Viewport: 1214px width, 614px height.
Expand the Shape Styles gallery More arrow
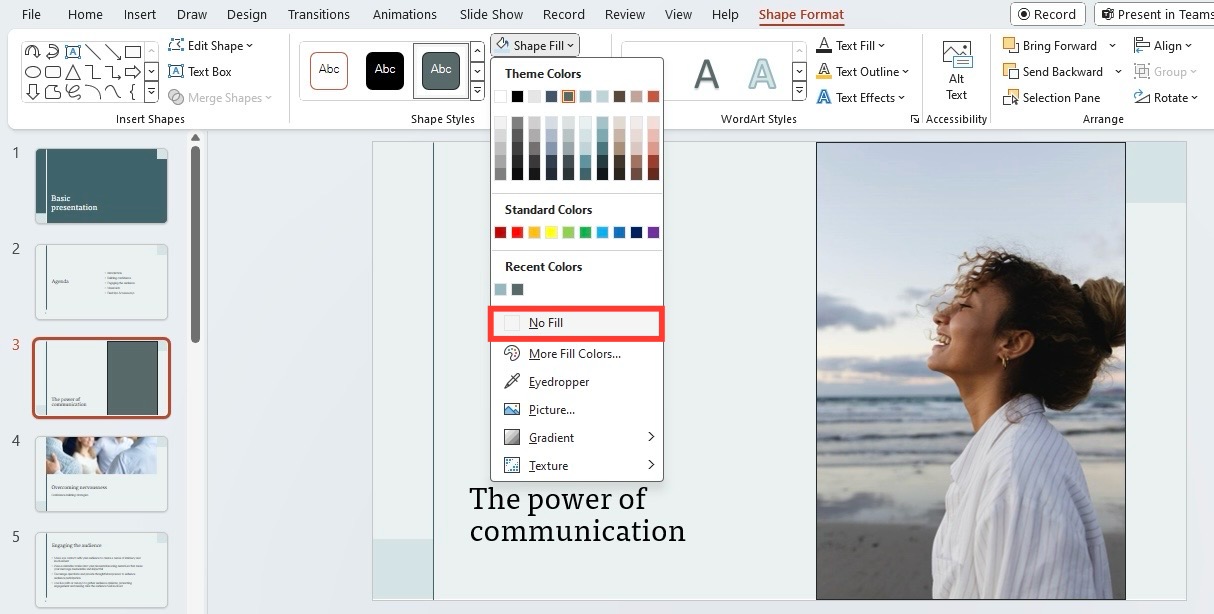477,91
